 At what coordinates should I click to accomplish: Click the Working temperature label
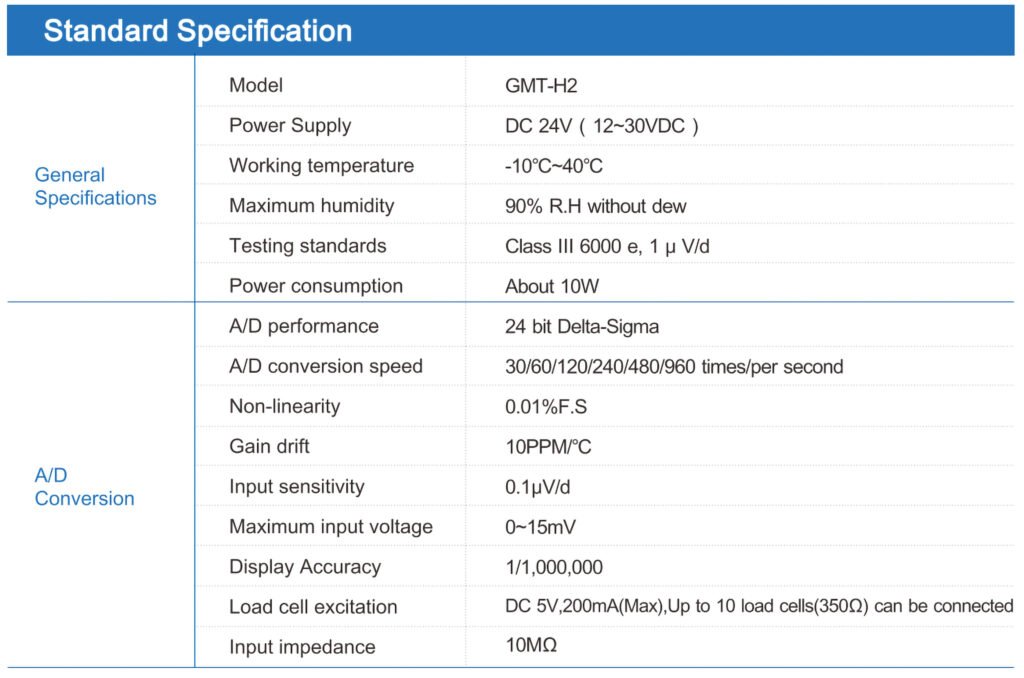(x=321, y=166)
